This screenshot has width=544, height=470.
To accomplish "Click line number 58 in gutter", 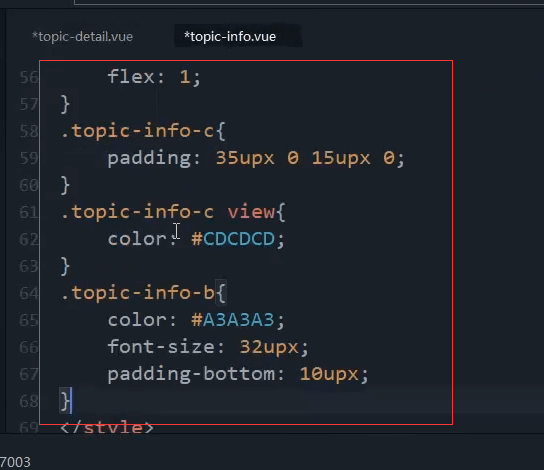I will click(x=29, y=131).
